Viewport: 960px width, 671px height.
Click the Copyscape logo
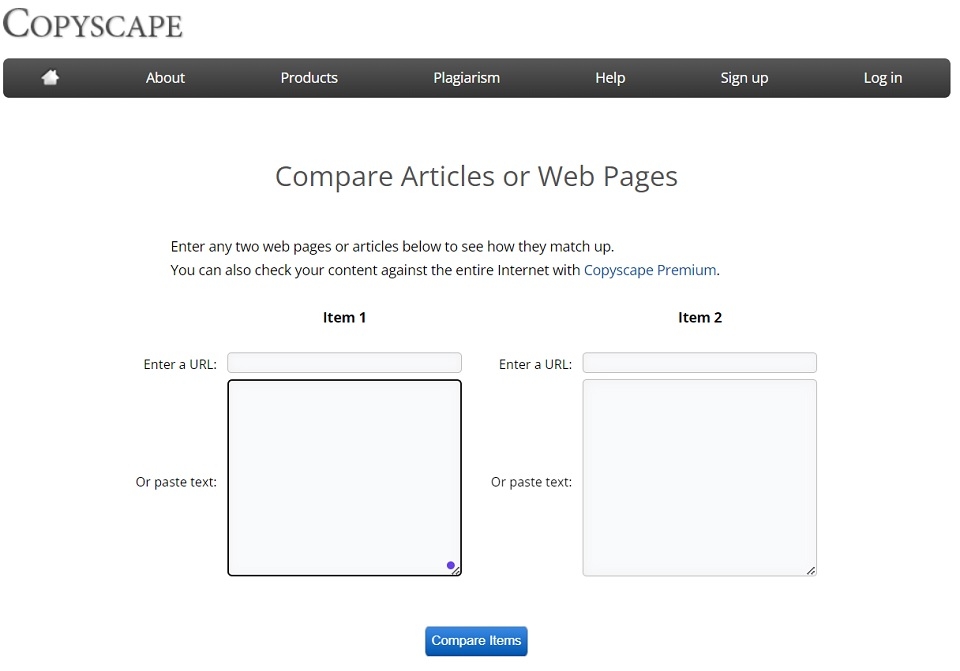(x=92, y=24)
